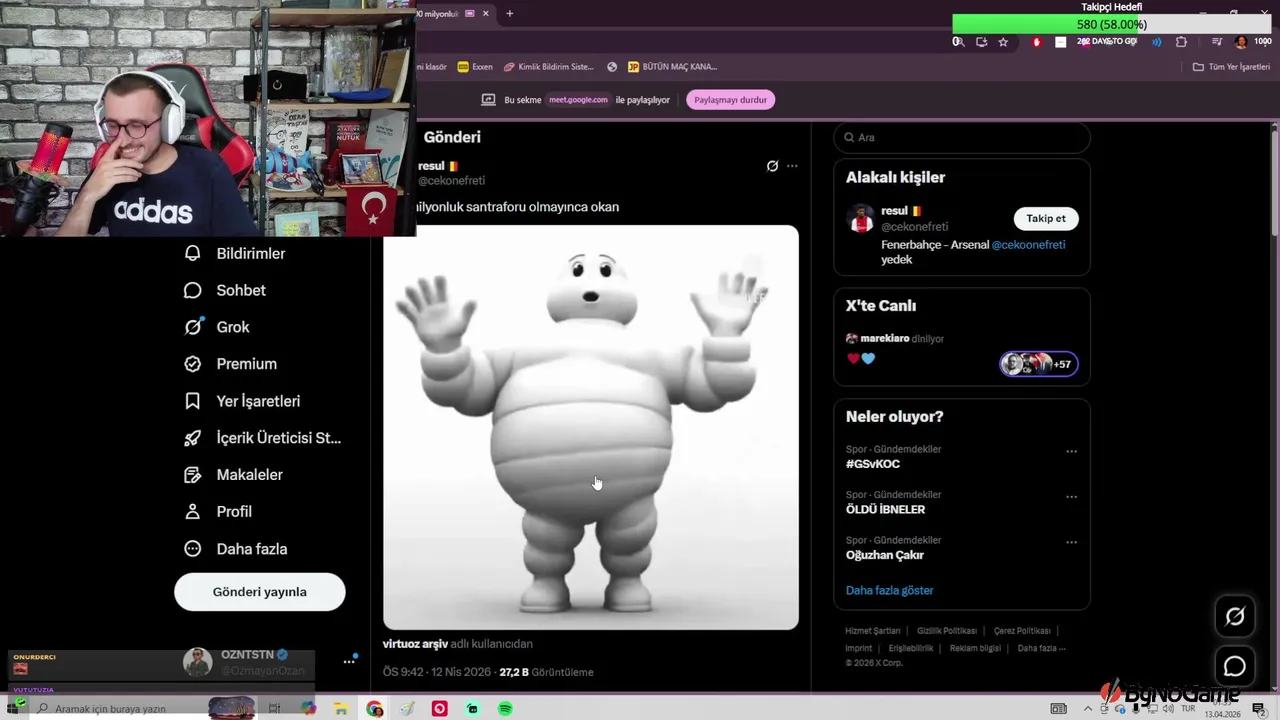Open Reklam bilgisi footer link
Screen dimensions: 1280x720
[975, 648]
